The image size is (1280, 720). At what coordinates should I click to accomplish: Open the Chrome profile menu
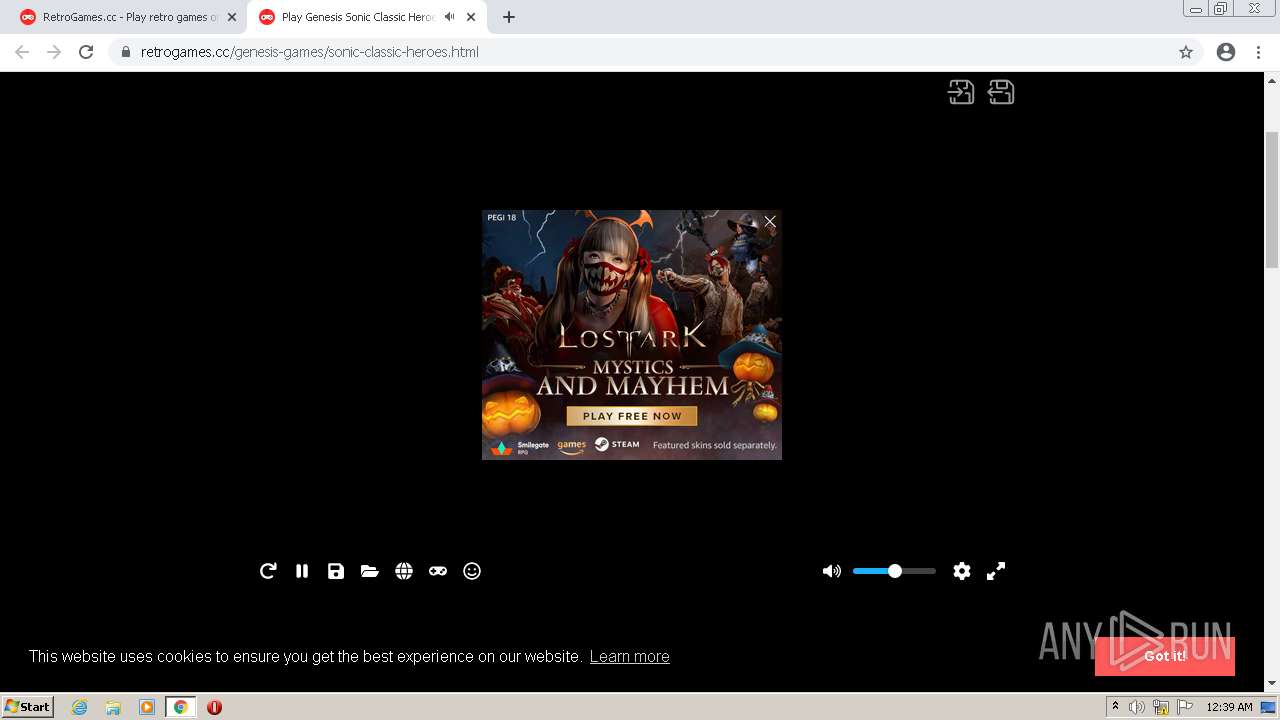click(x=1226, y=52)
